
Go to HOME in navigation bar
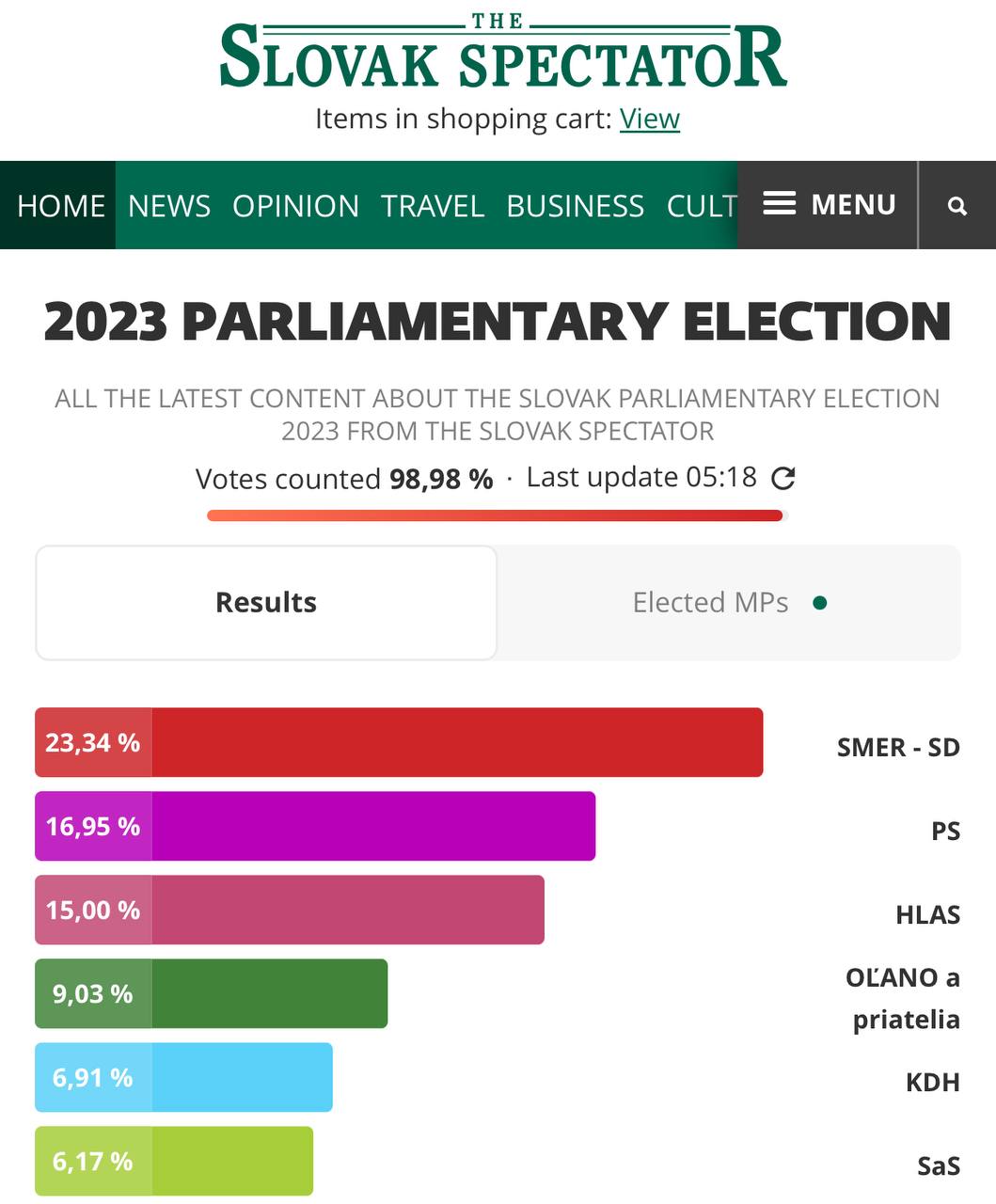click(61, 206)
